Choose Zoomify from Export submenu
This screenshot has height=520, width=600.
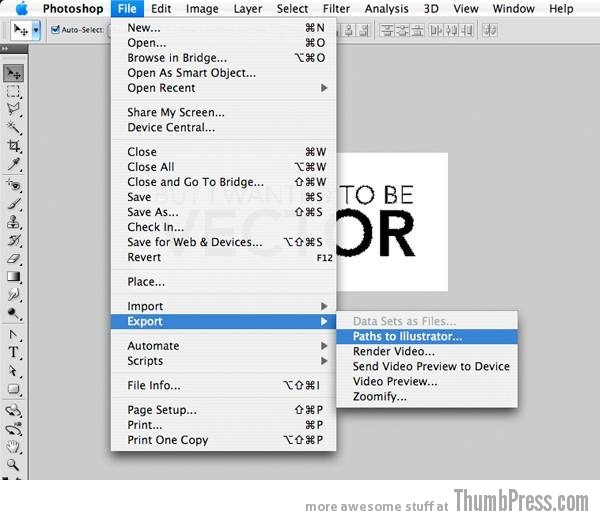(x=427, y=396)
